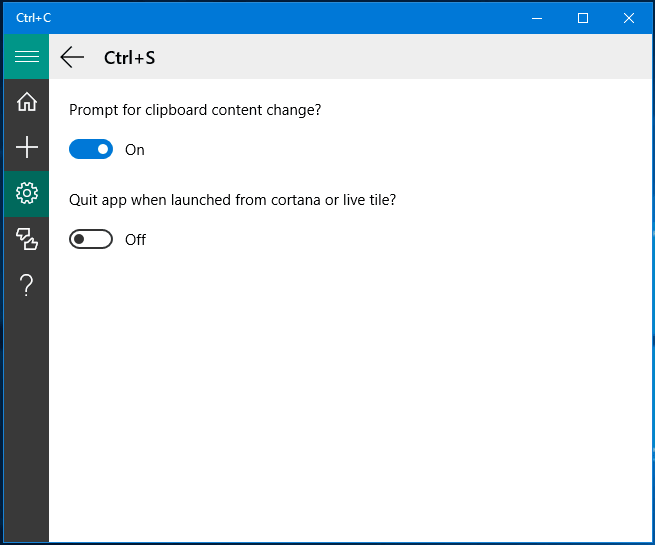Image resolution: width=655 pixels, height=545 pixels.
Task: Minimize the Ctrl+C window
Action: click(537, 18)
